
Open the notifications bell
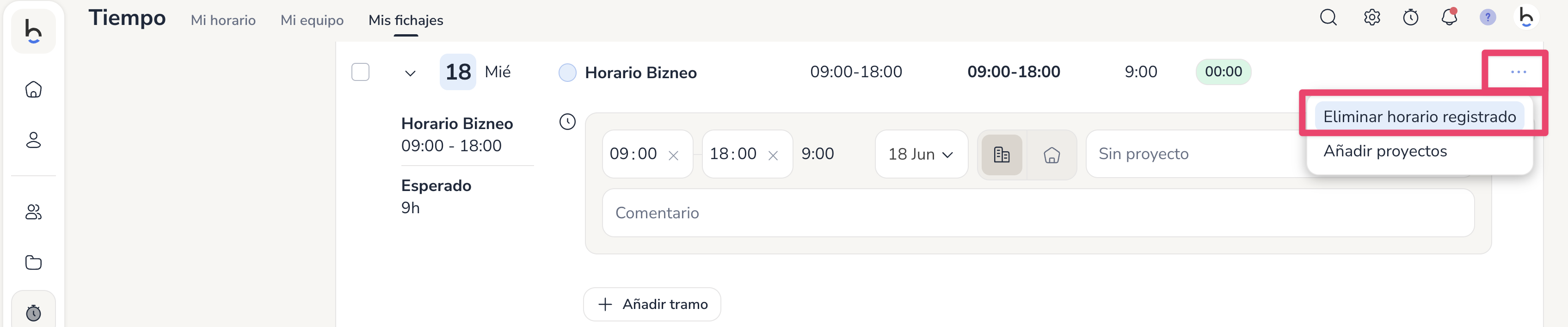coord(1449,18)
